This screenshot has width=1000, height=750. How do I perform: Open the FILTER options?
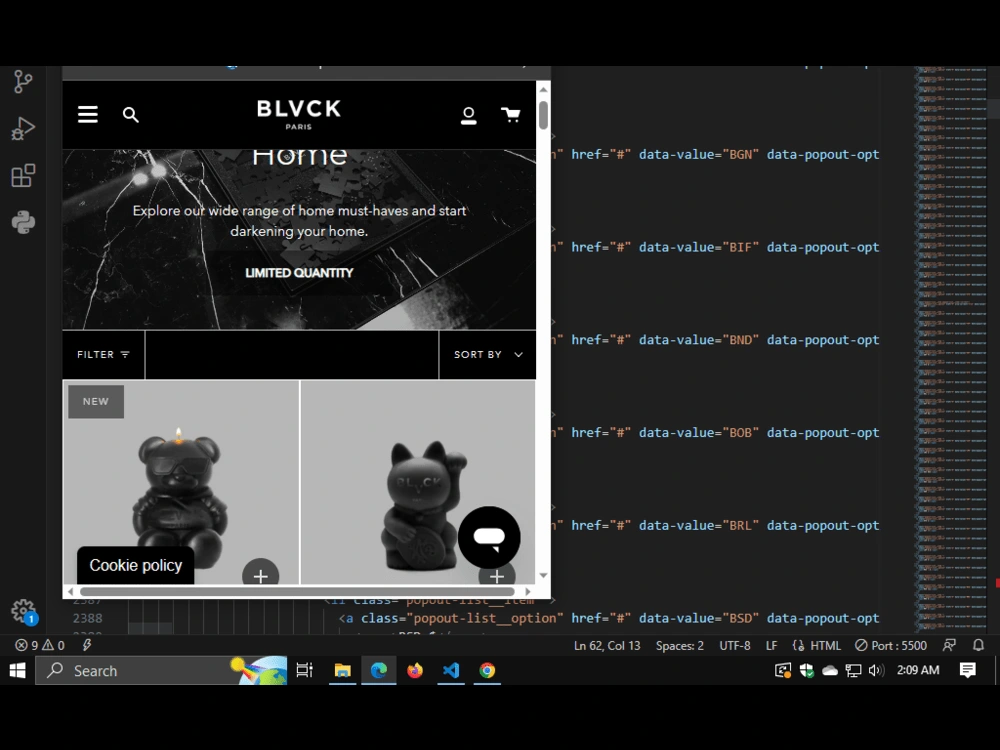tap(103, 355)
